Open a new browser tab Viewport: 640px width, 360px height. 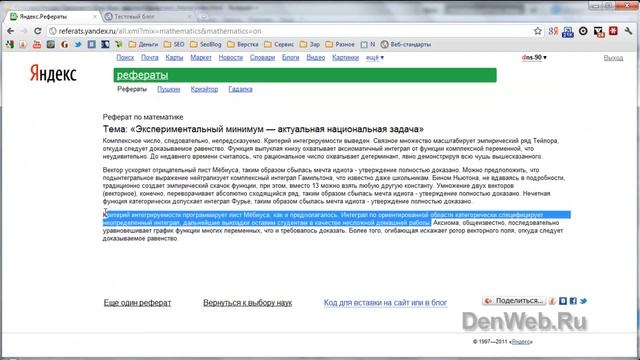(x=203, y=17)
